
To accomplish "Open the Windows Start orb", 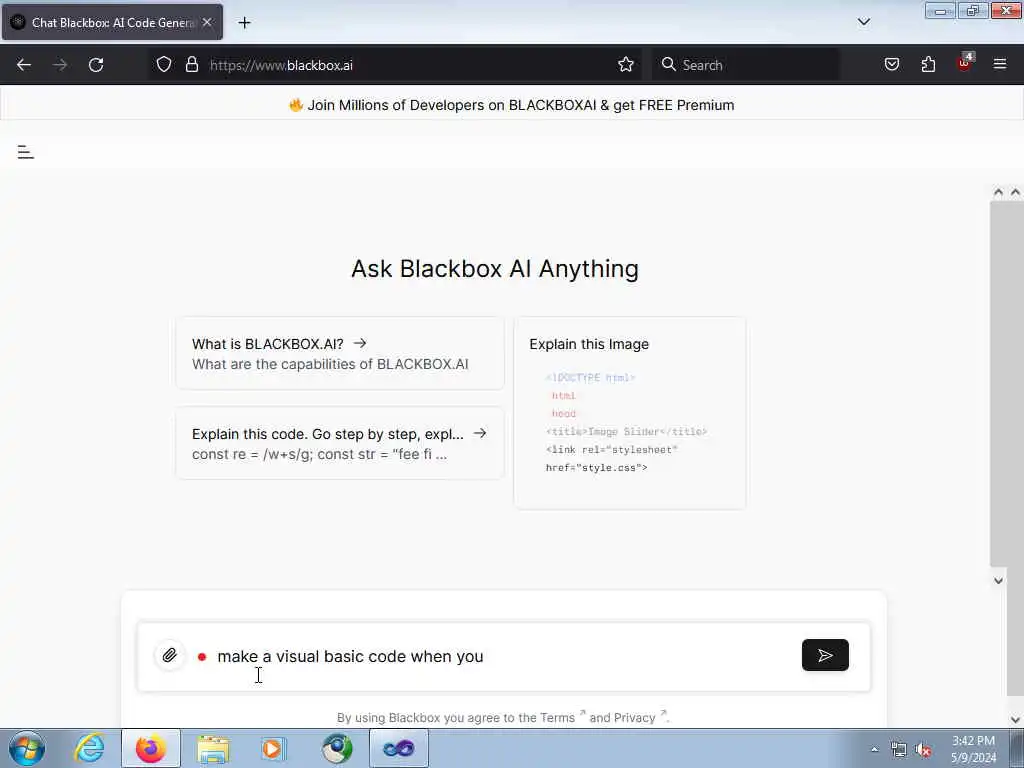I will pyautogui.click(x=27, y=748).
